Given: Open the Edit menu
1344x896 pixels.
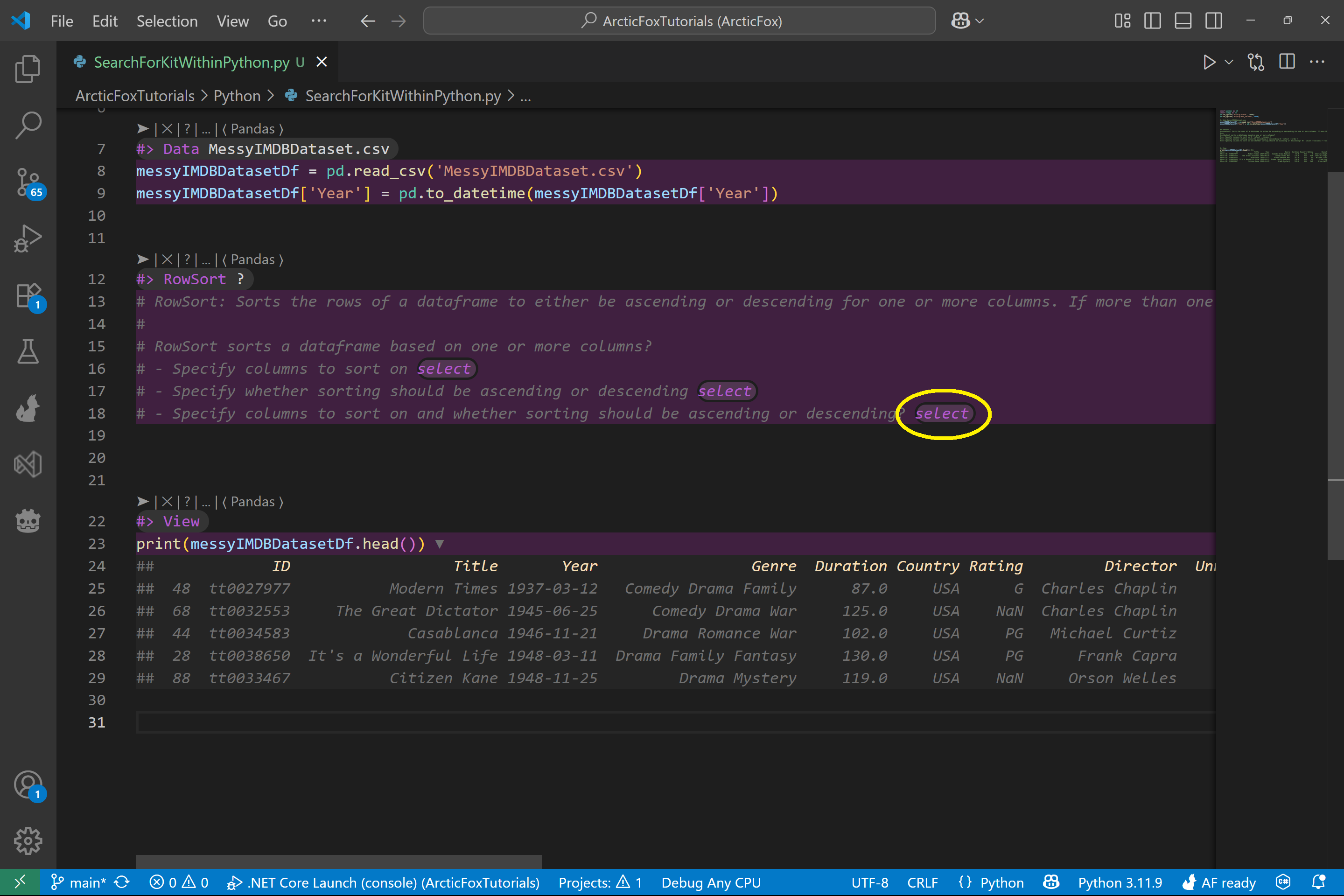Looking at the screenshot, I should [x=105, y=21].
